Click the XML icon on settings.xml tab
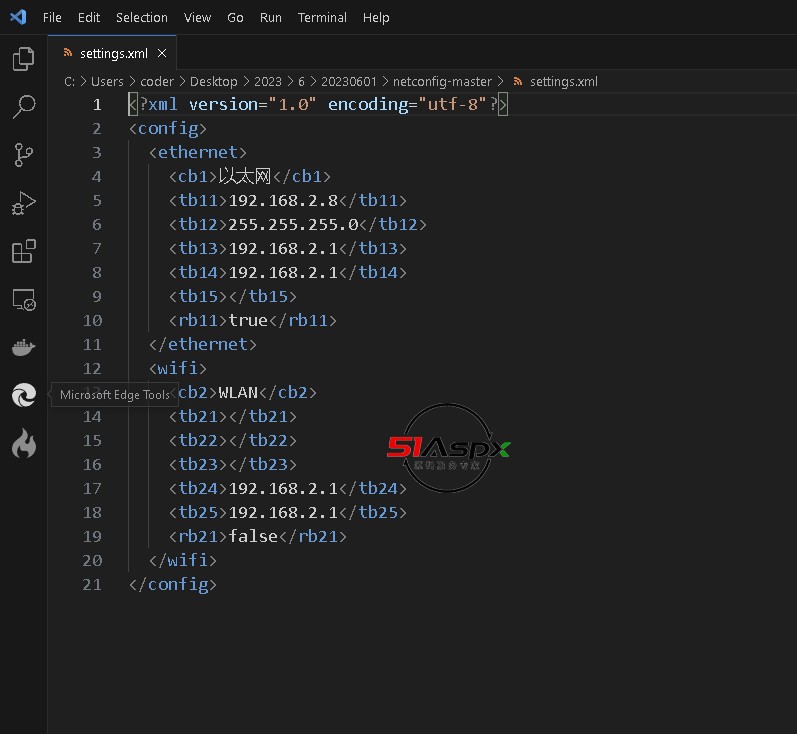The image size is (797, 734). click(68, 53)
